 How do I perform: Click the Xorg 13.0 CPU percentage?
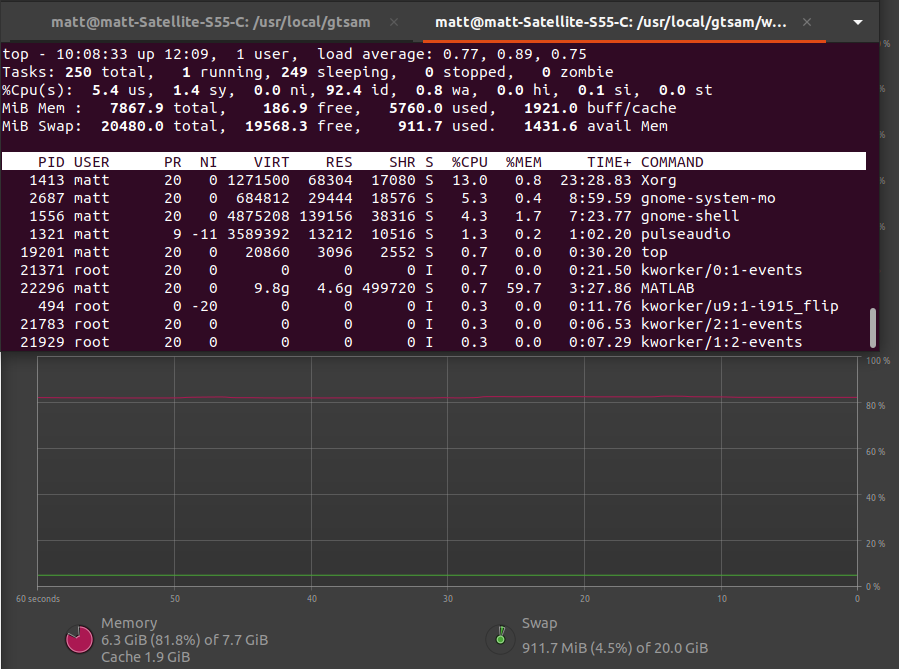(x=470, y=180)
